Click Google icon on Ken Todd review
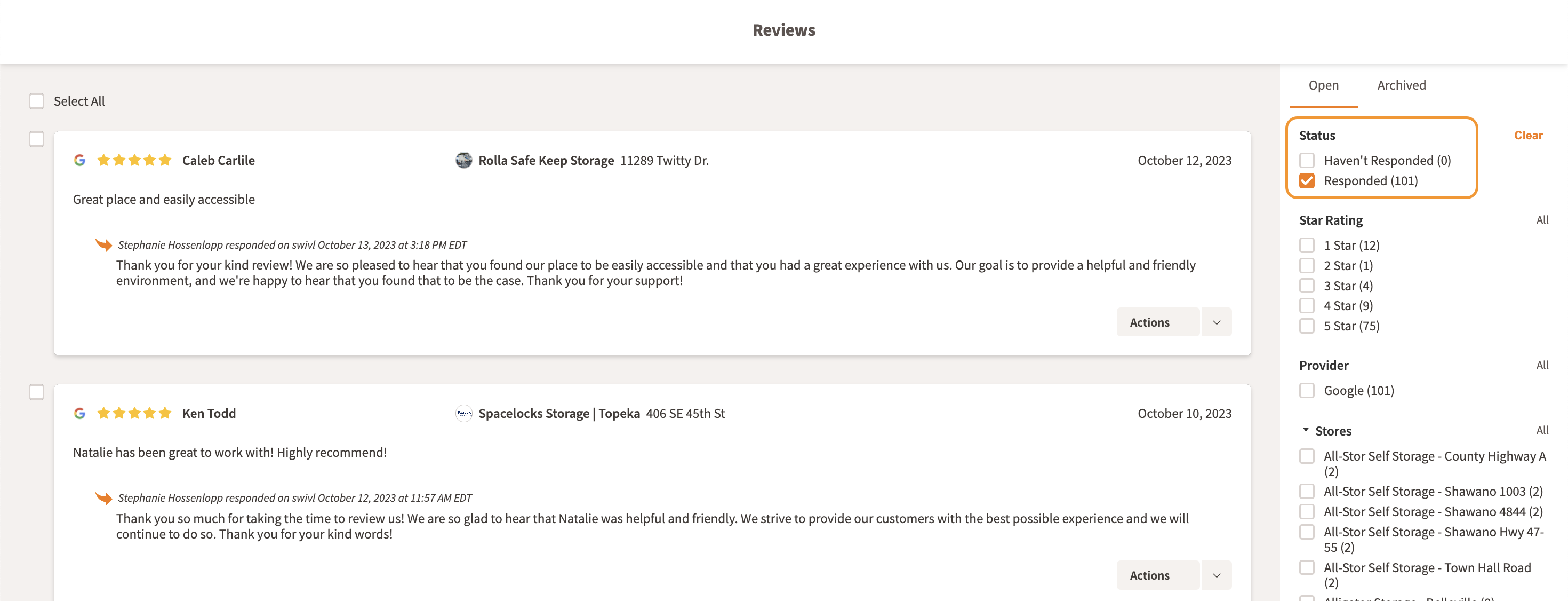1568x601 pixels. click(x=80, y=414)
